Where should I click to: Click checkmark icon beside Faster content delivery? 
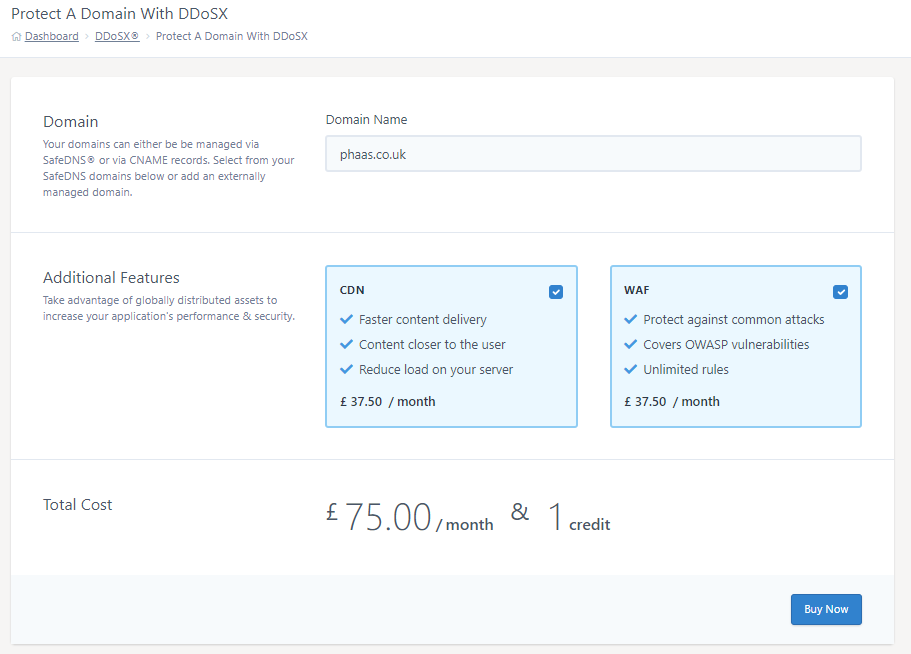(x=347, y=320)
